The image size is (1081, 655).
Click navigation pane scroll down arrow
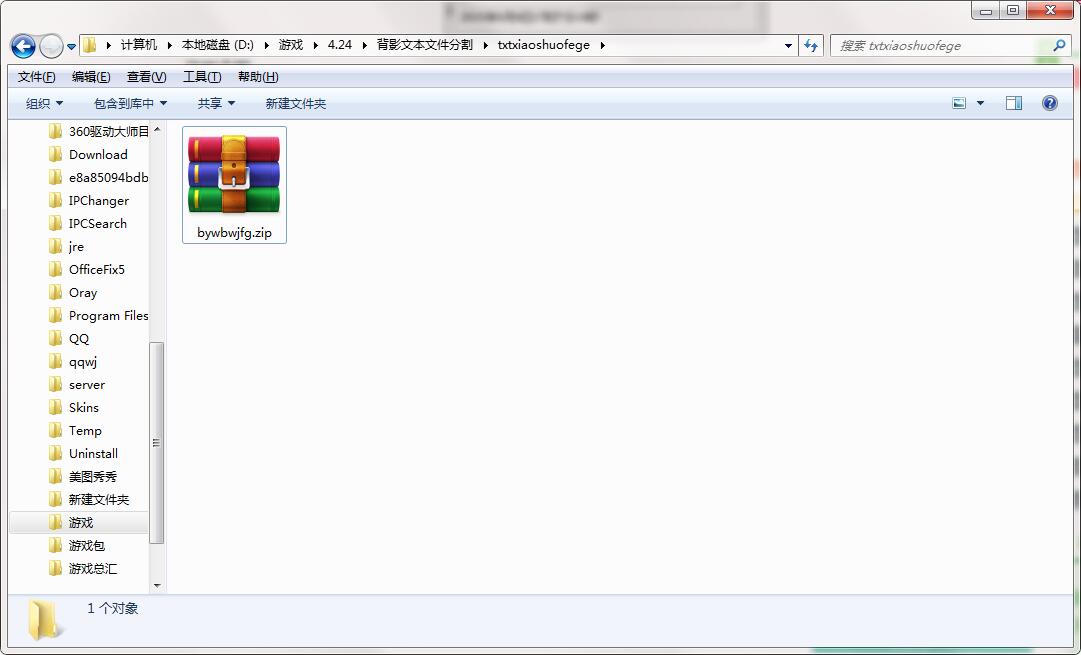tap(157, 585)
